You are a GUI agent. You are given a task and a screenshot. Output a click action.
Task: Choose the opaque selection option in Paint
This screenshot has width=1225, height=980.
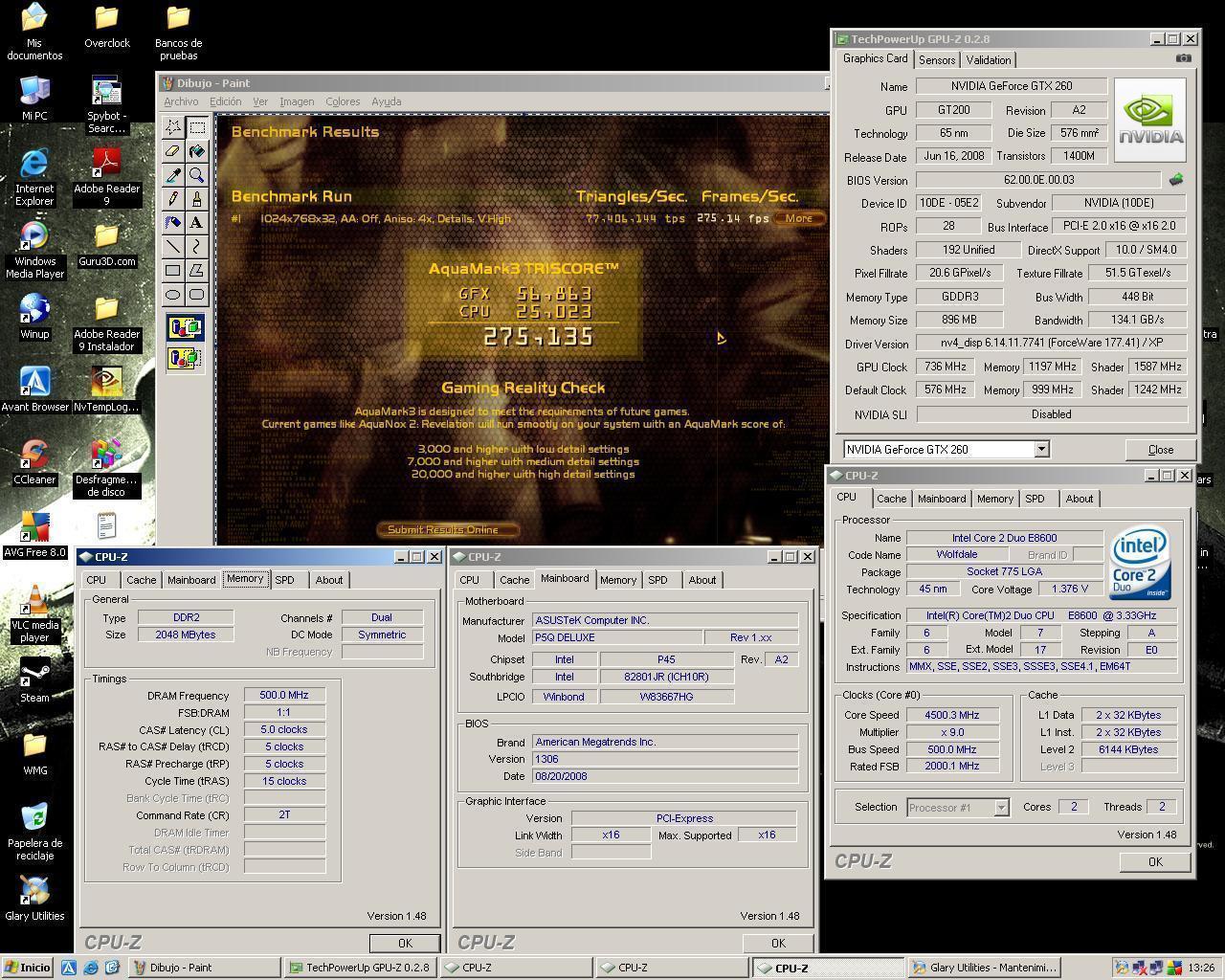coord(186,328)
